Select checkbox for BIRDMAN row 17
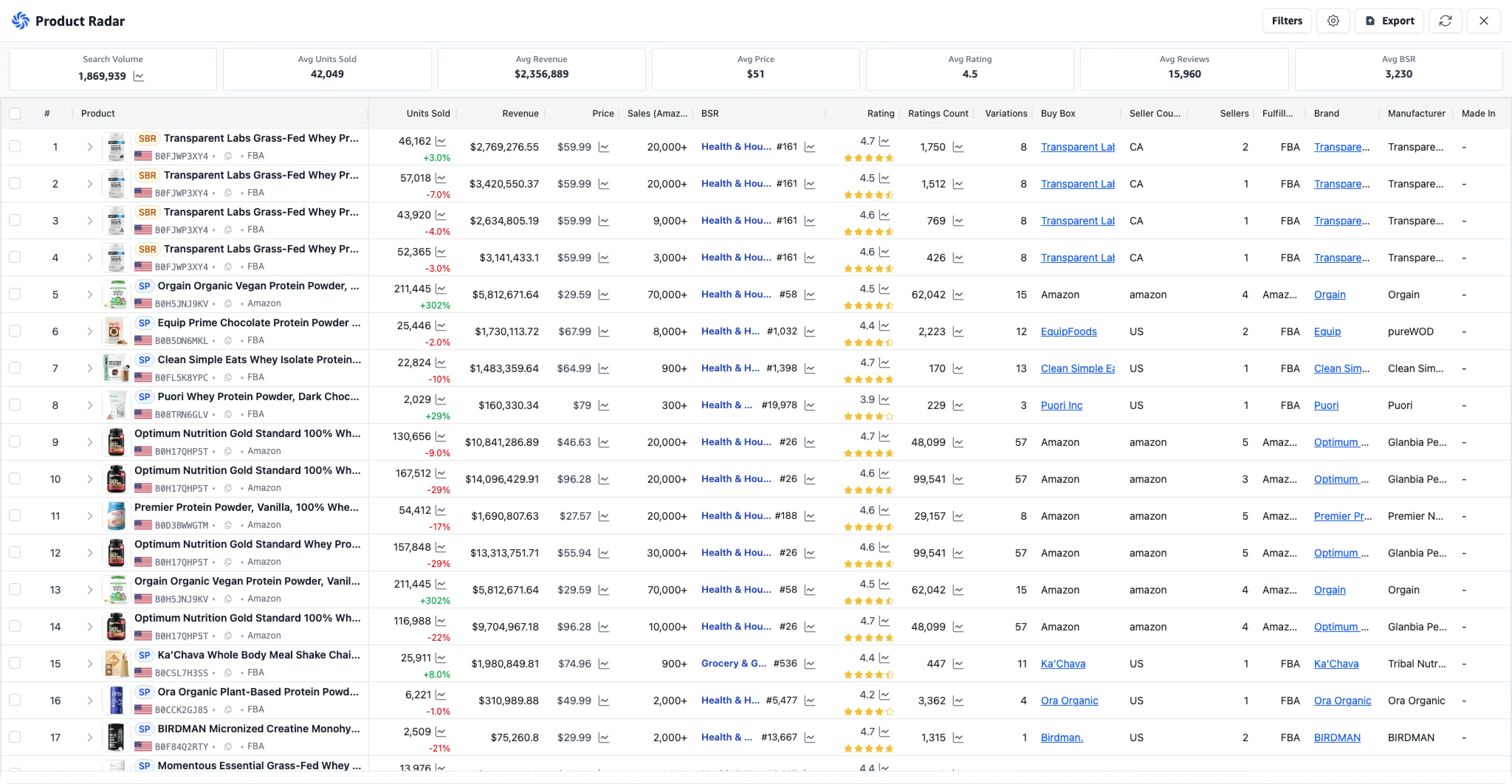 coord(15,737)
